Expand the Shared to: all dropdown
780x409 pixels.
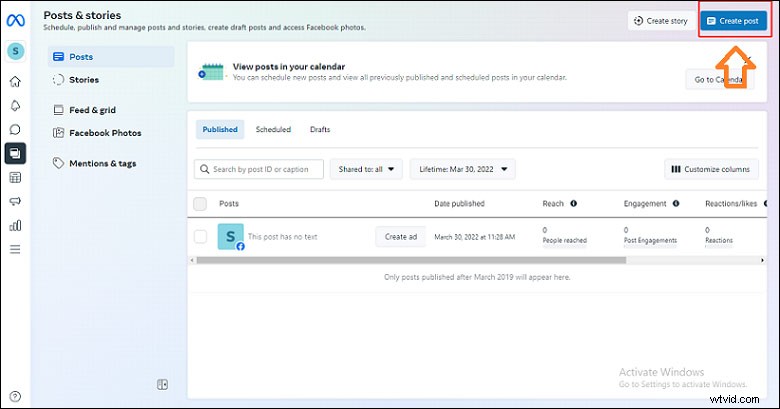[x=366, y=169]
